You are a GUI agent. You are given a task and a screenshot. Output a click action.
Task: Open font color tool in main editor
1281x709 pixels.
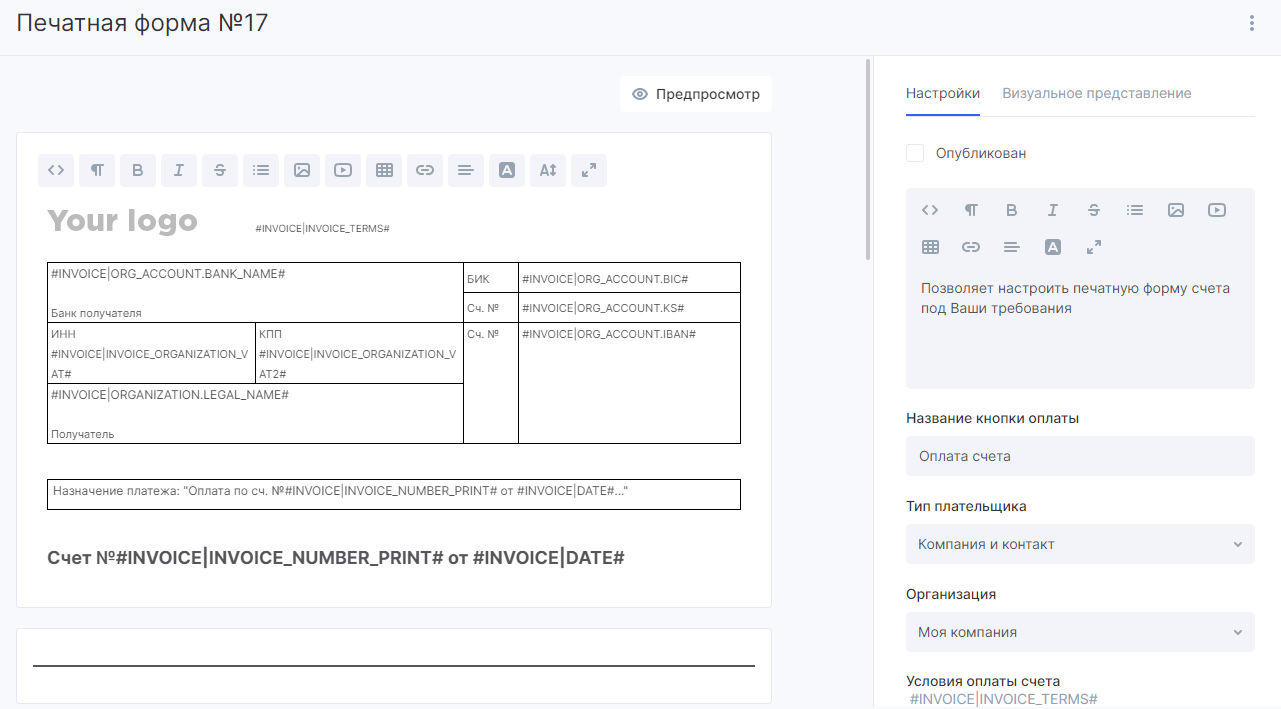(x=507, y=170)
